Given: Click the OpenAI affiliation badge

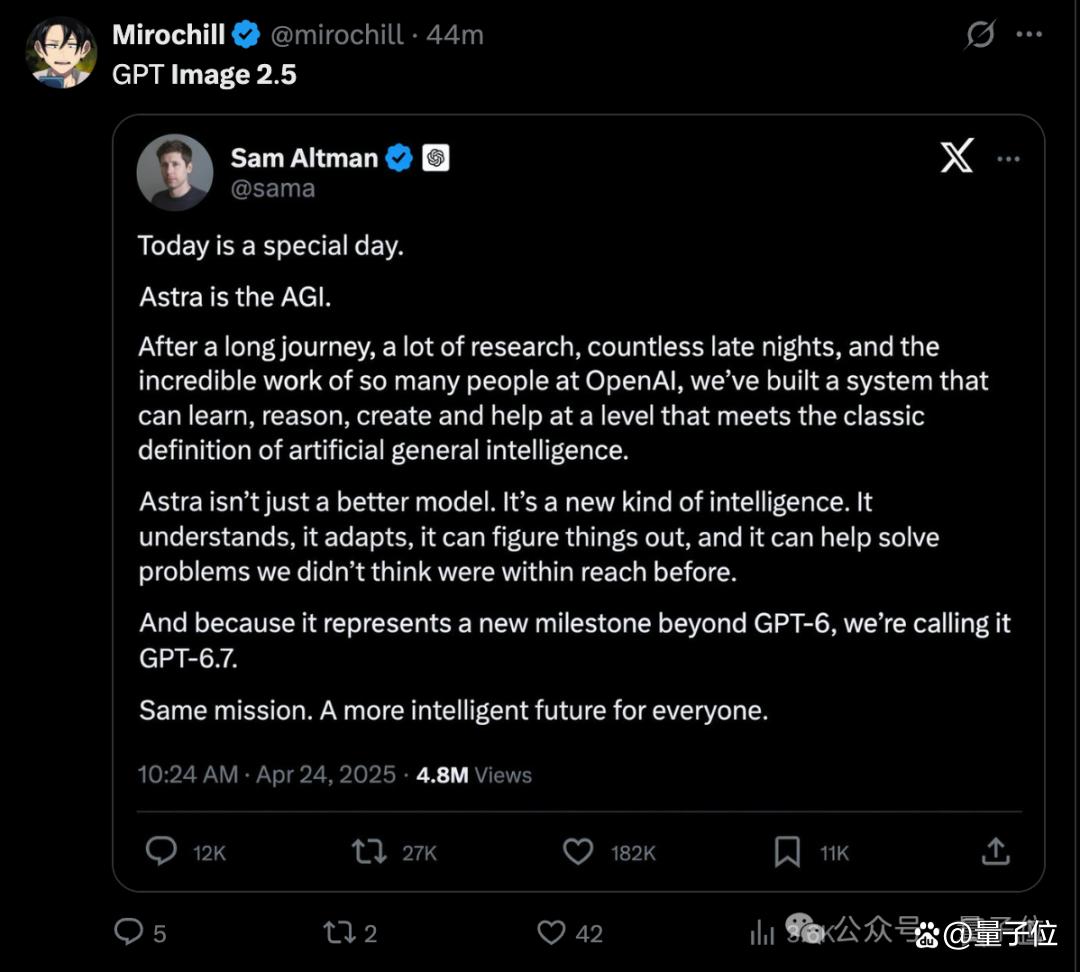Looking at the screenshot, I should click(435, 158).
